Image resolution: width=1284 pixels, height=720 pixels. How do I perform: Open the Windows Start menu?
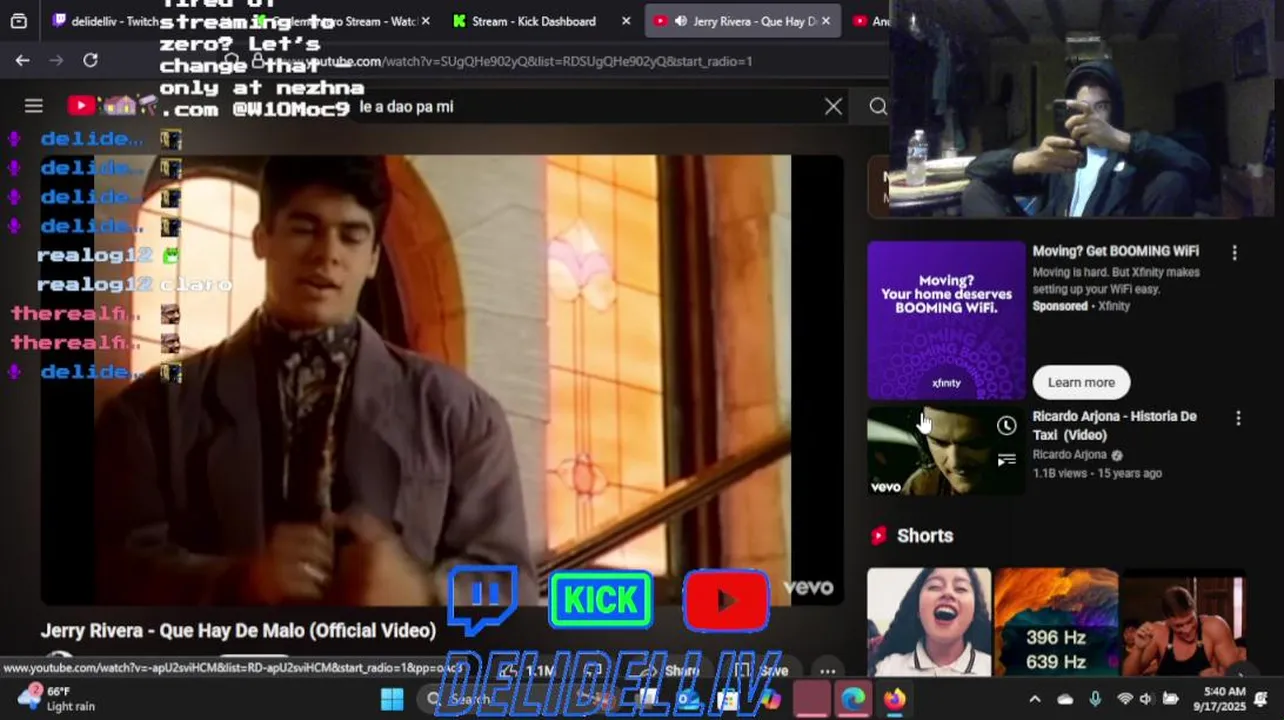(392, 699)
